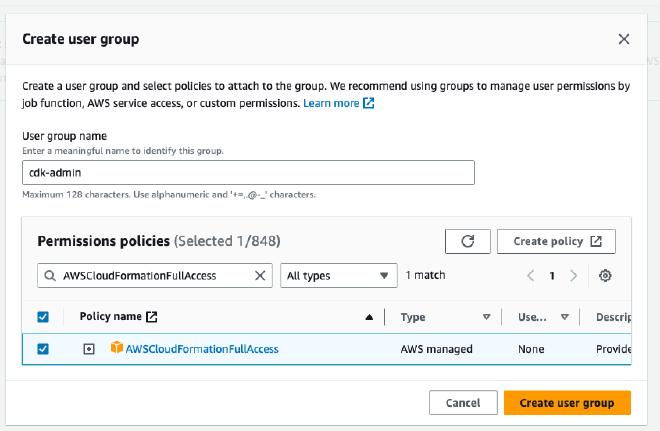Sort the Policy name column ascending

click(x=369, y=317)
